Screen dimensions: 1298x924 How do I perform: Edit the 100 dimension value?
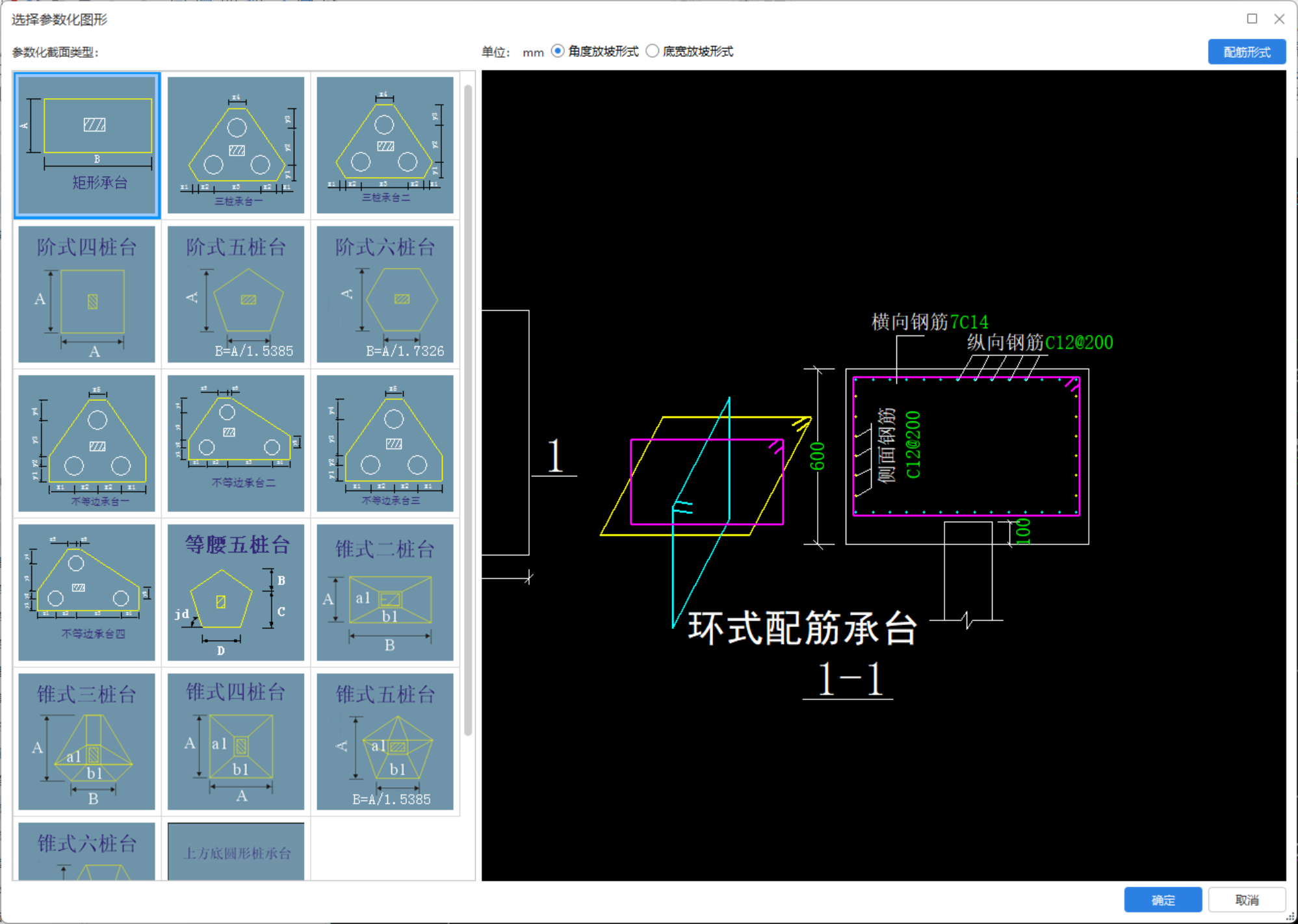point(1024,531)
